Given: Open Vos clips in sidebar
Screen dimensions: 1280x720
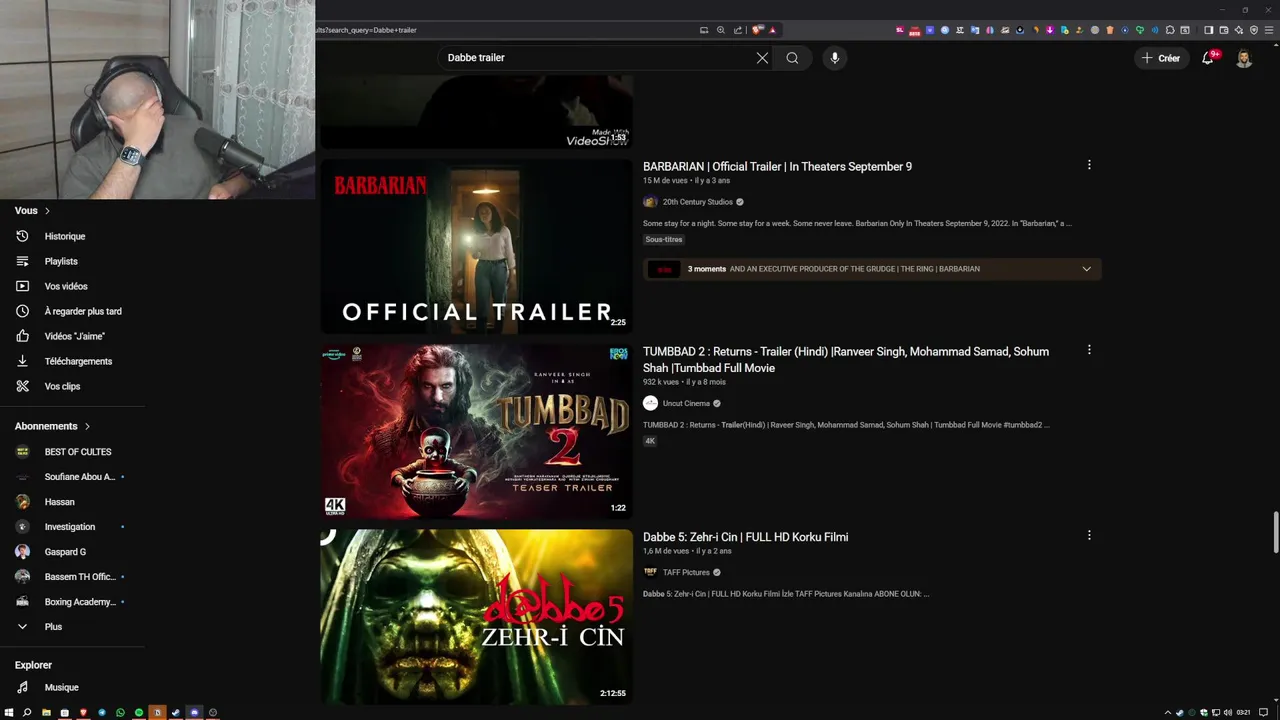Looking at the screenshot, I should [x=62, y=386].
